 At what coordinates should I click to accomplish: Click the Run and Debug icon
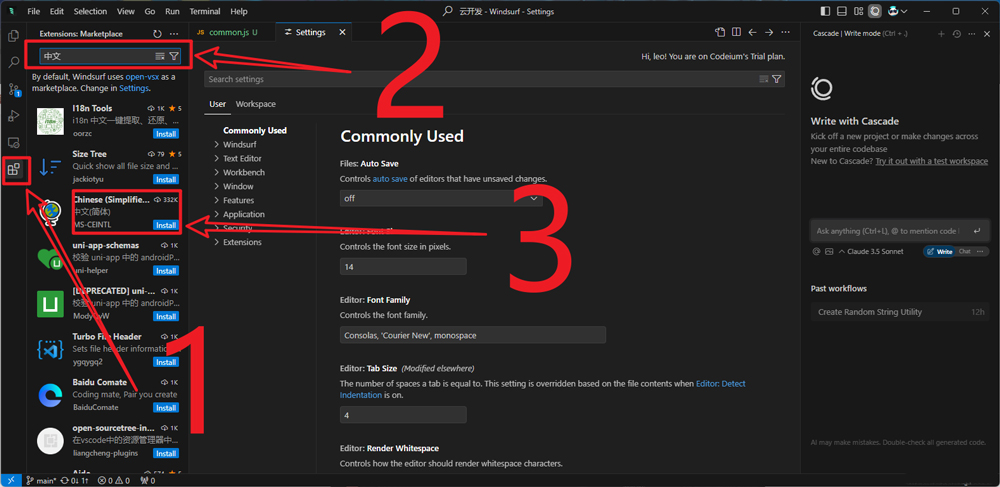(x=14, y=116)
